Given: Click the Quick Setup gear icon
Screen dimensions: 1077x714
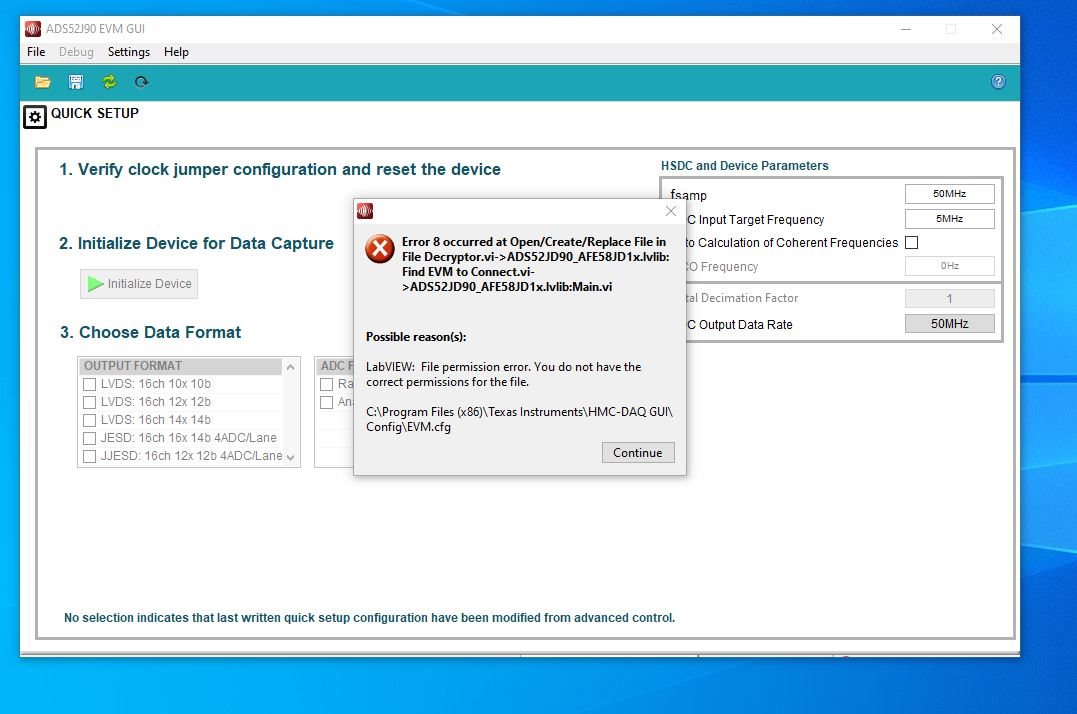Looking at the screenshot, I should 35,117.
